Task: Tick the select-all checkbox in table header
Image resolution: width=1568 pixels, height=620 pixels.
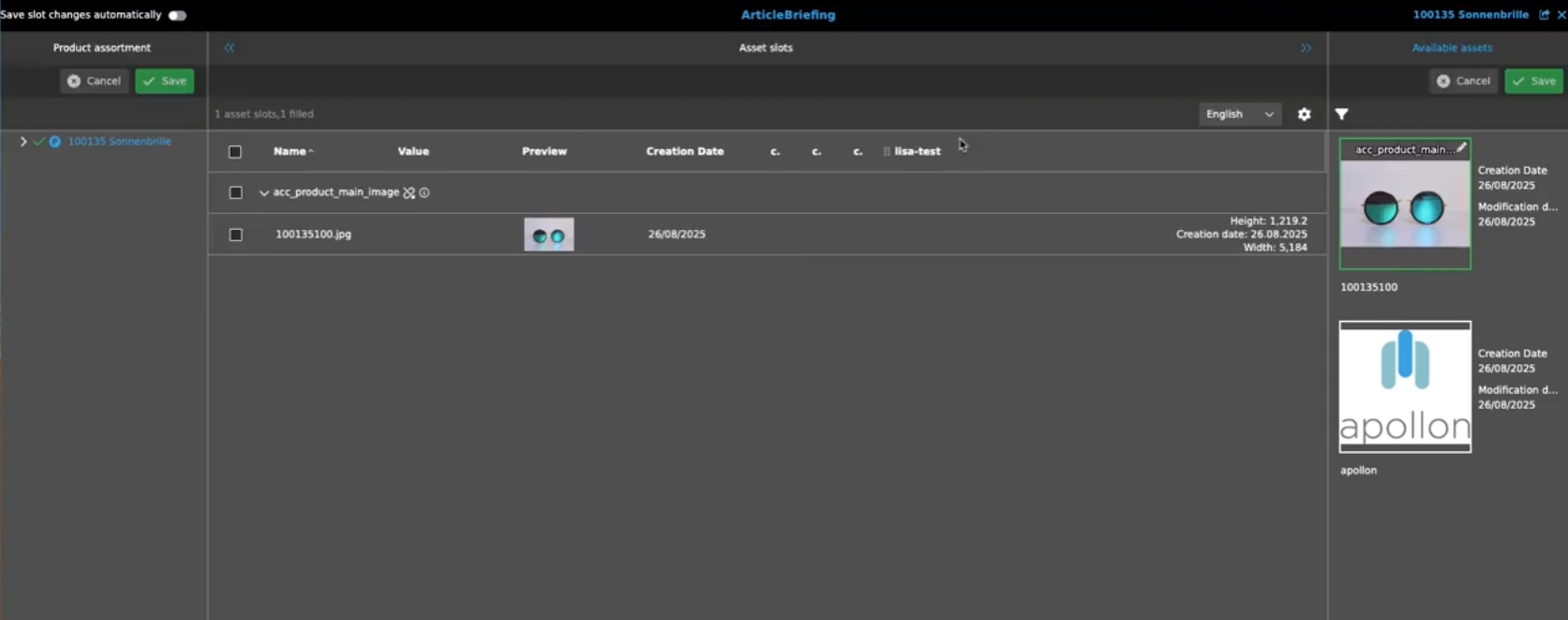Action: (x=235, y=152)
